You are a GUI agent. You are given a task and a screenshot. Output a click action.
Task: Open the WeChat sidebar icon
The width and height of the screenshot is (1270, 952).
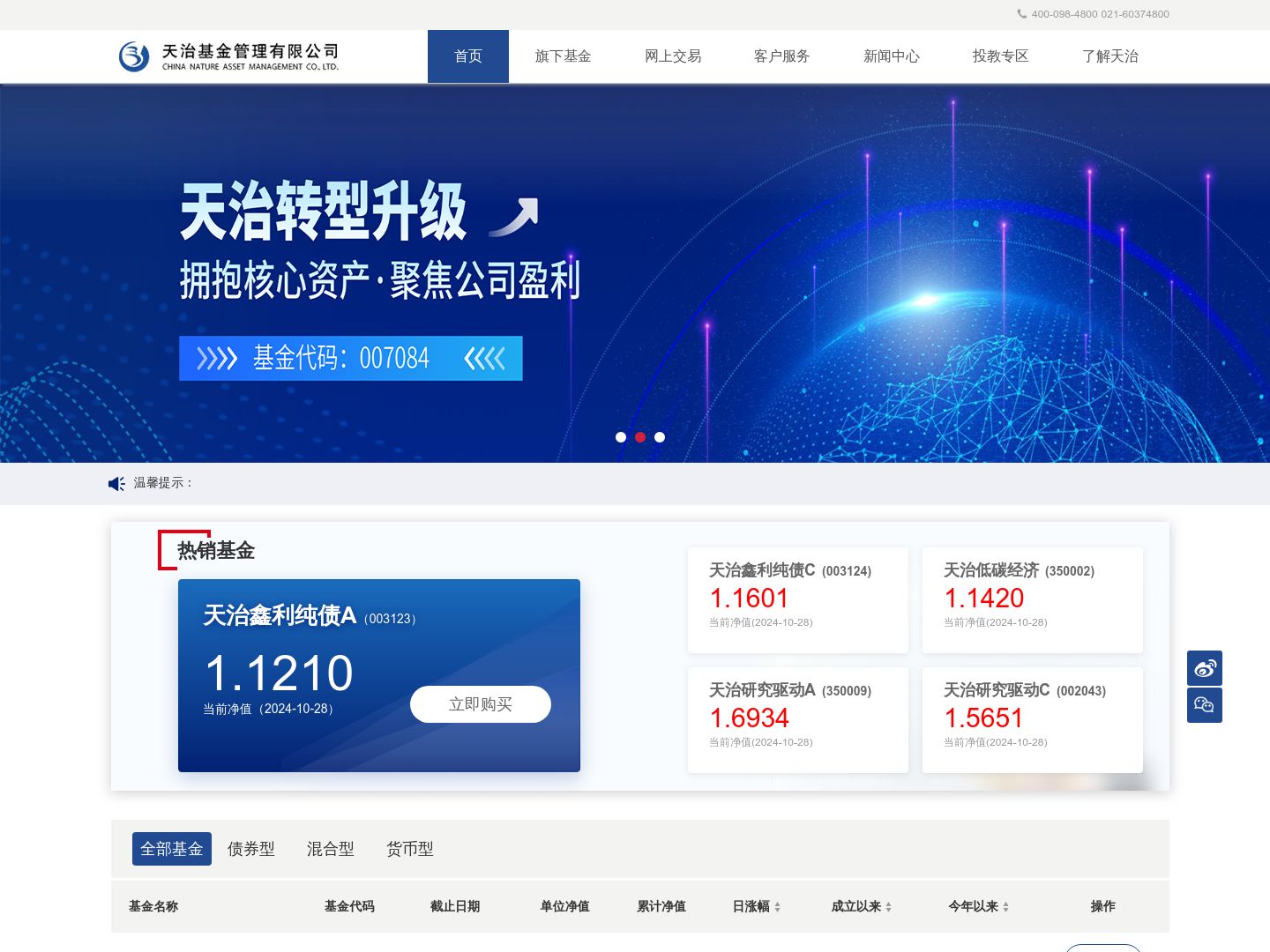(1205, 705)
